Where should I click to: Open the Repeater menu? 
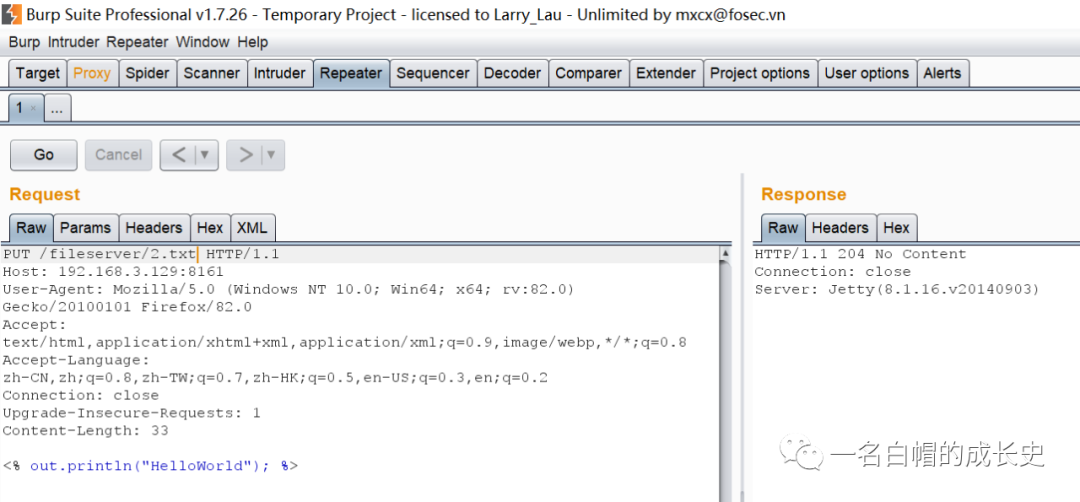point(138,42)
